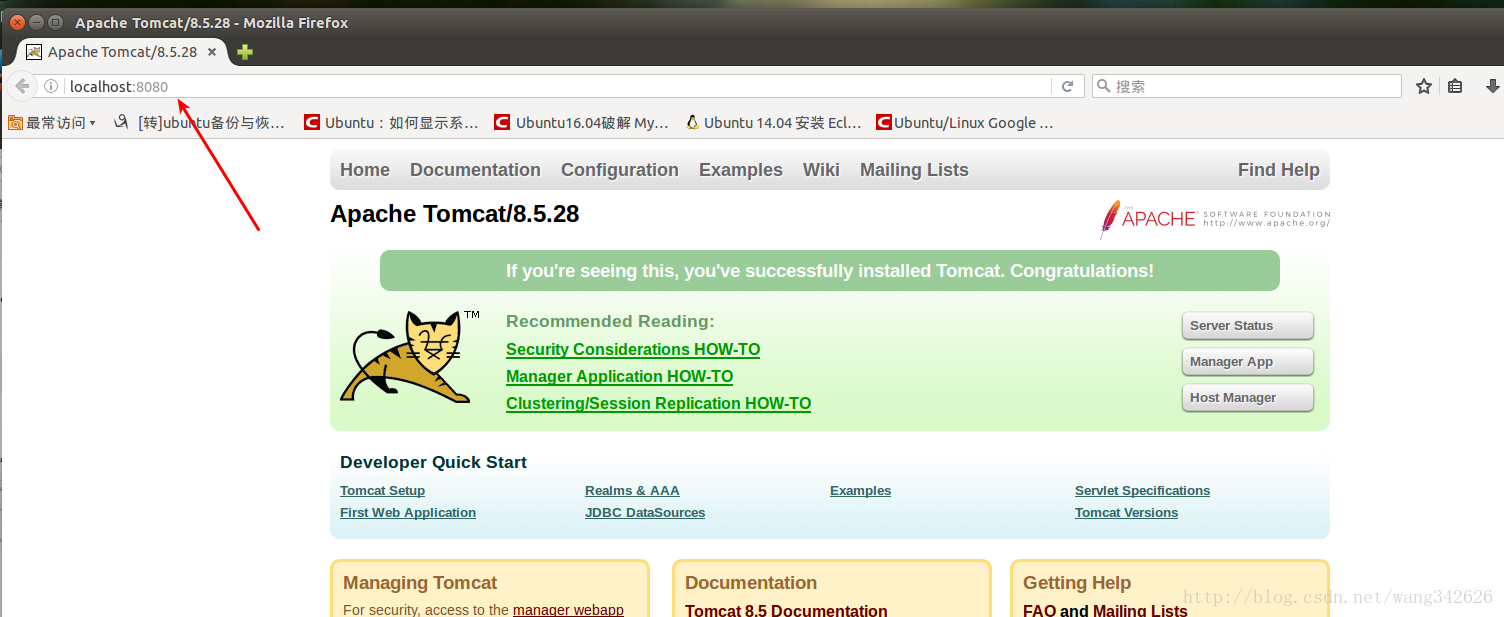1504x617 pixels.
Task: Show bookmarks list icon in toolbar
Action: pos(1455,87)
